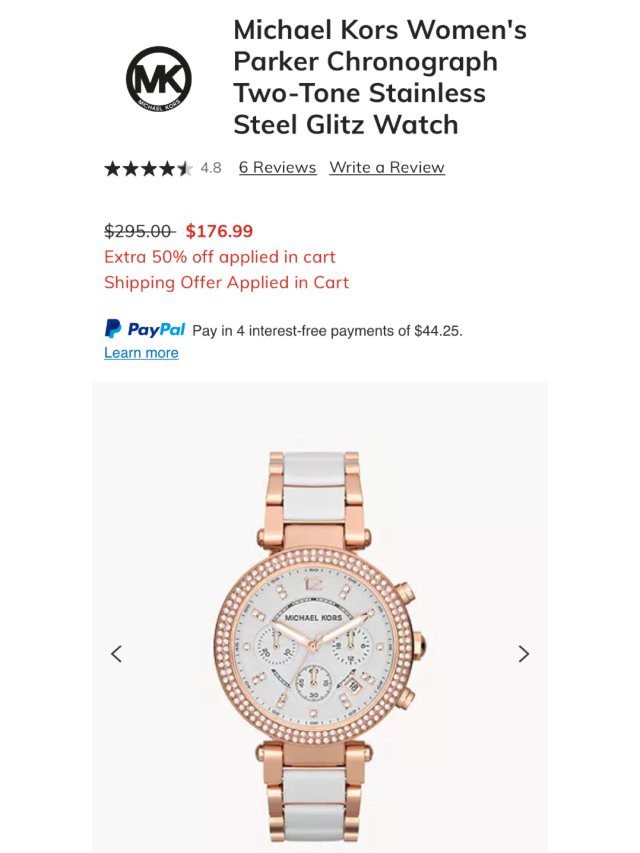Click the watch dial in product image
Image resolution: width=640 pixels, height=853 pixels.
(313, 646)
